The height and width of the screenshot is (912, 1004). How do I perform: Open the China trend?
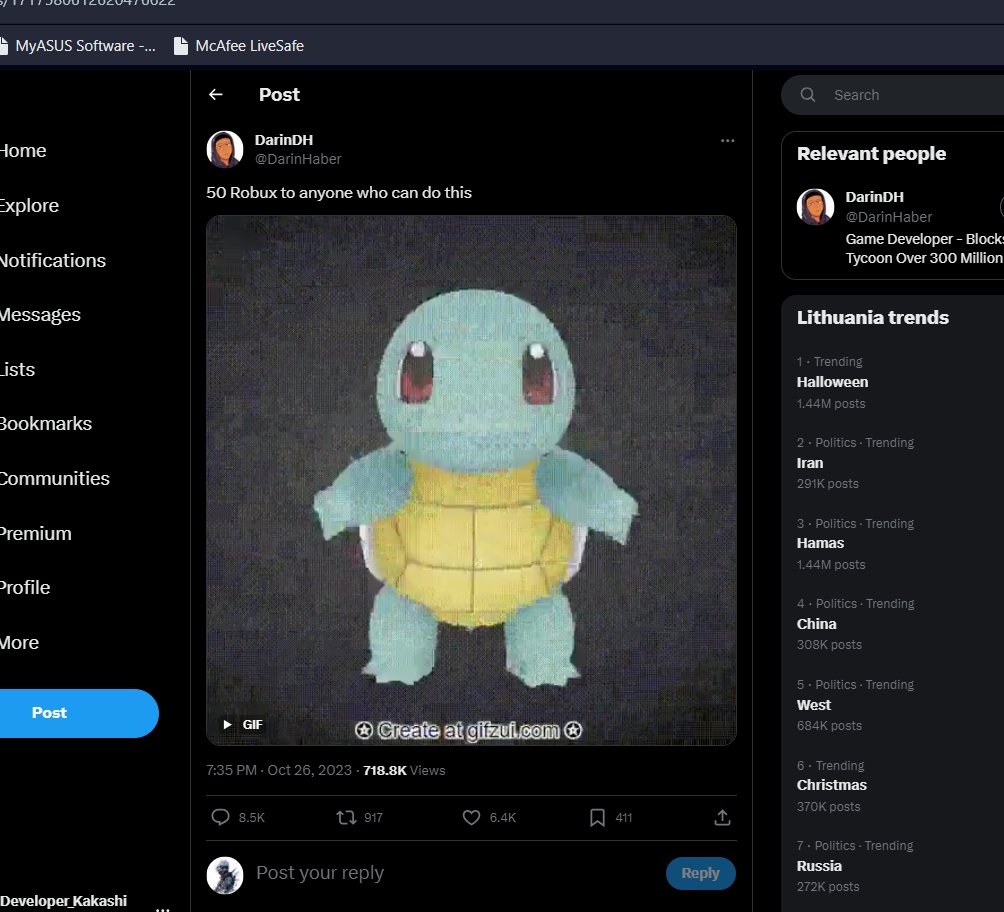(x=816, y=624)
